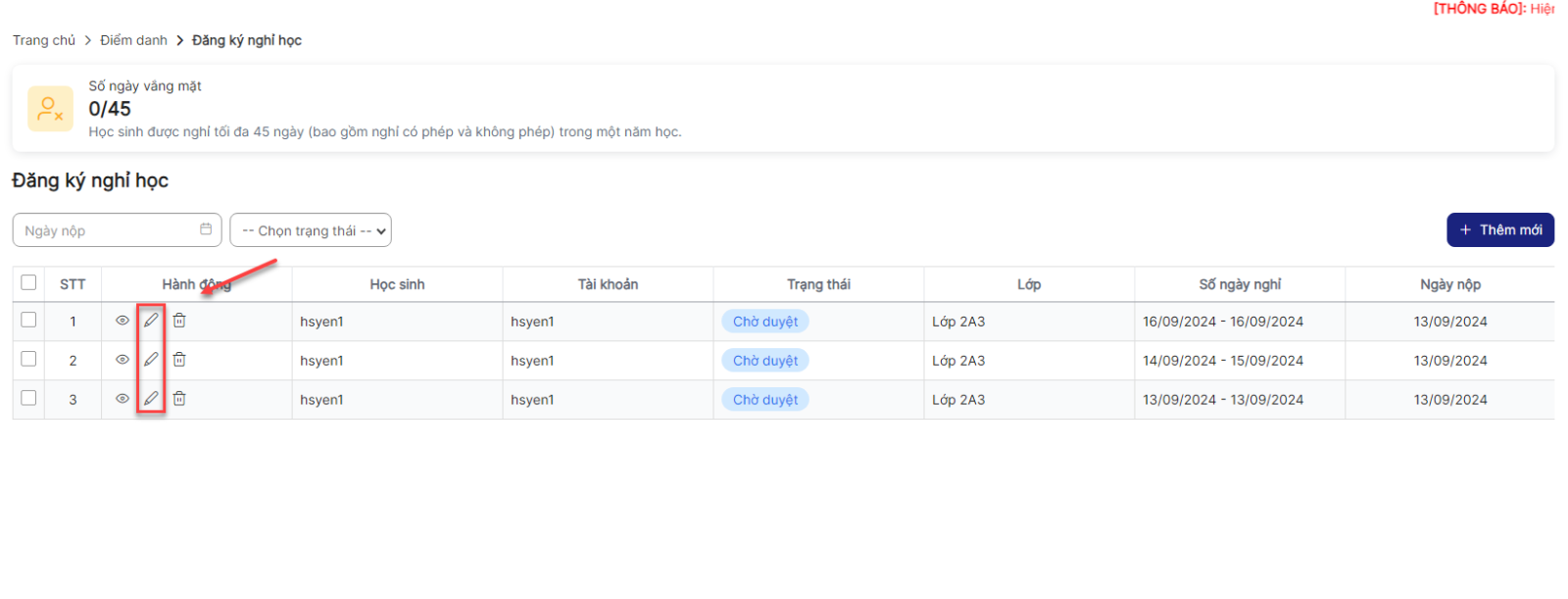
Task: Edit the leave request for 16/09/2024
Action: pyautogui.click(x=151, y=321)
